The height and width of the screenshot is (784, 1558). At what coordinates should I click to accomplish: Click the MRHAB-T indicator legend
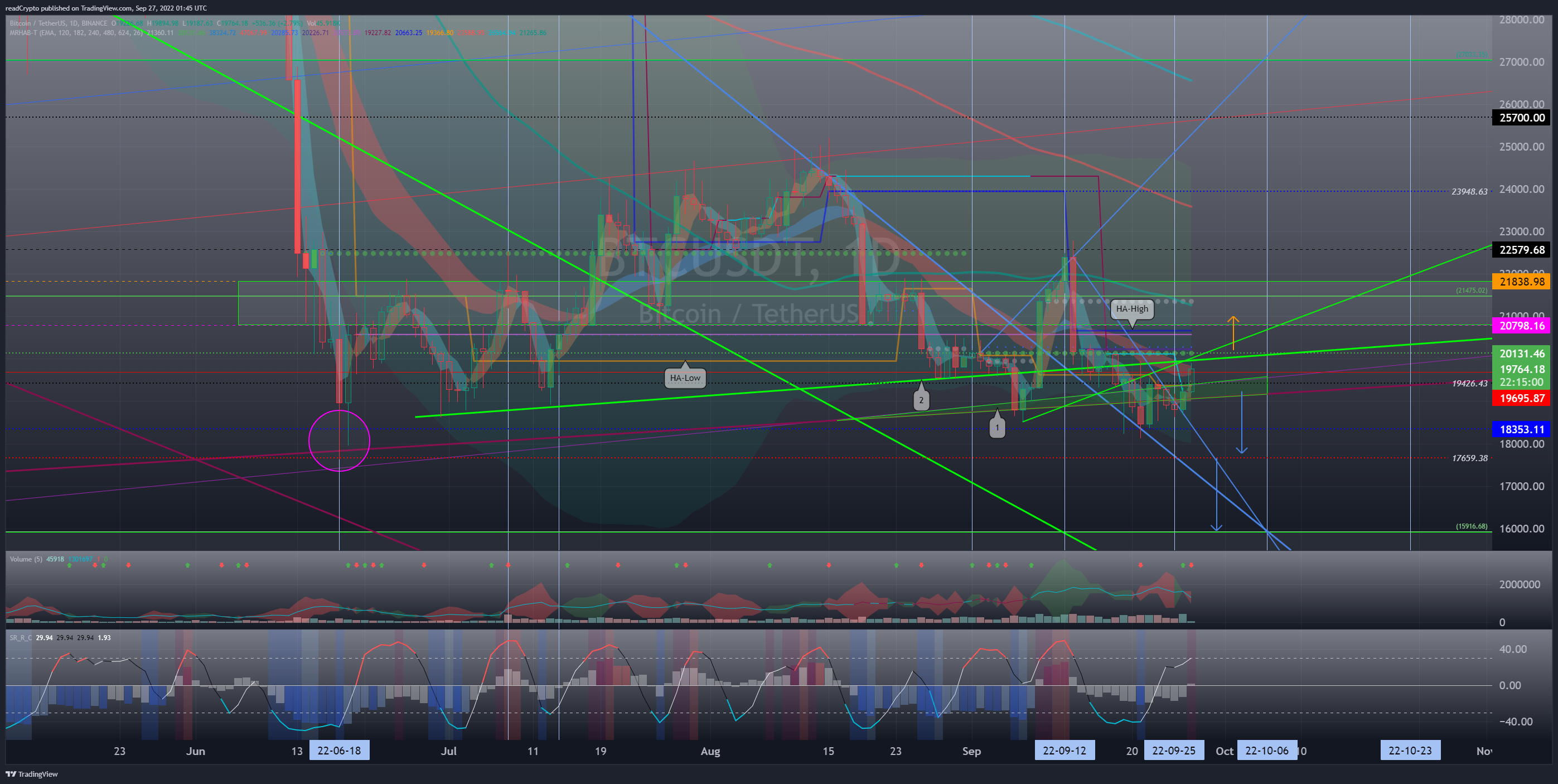pyautogui.click(x=76, y=33)
